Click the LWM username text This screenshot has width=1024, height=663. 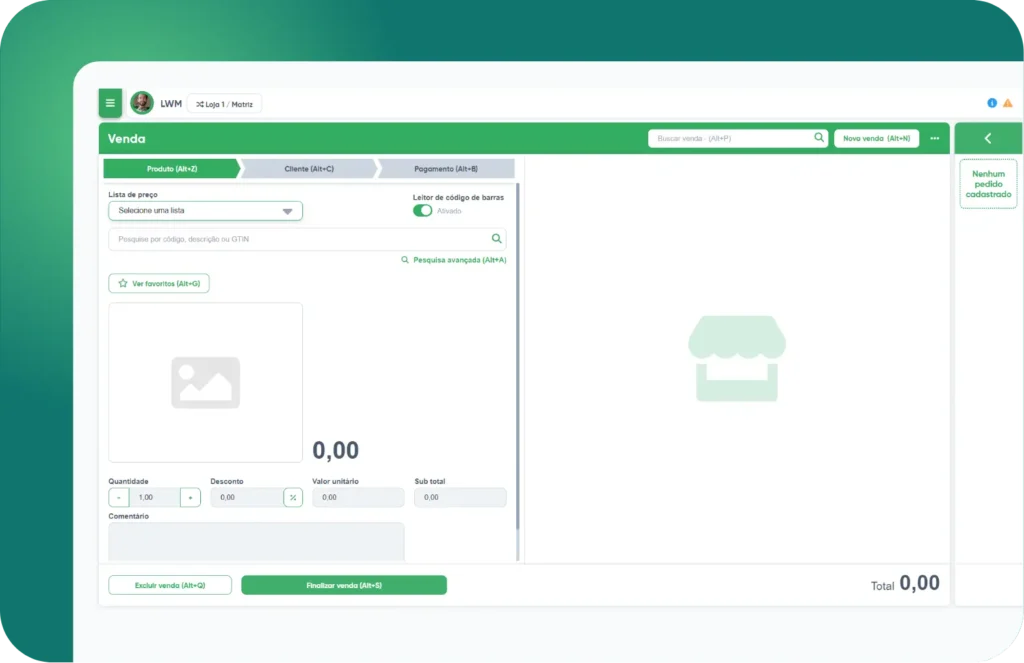(171, 104)
